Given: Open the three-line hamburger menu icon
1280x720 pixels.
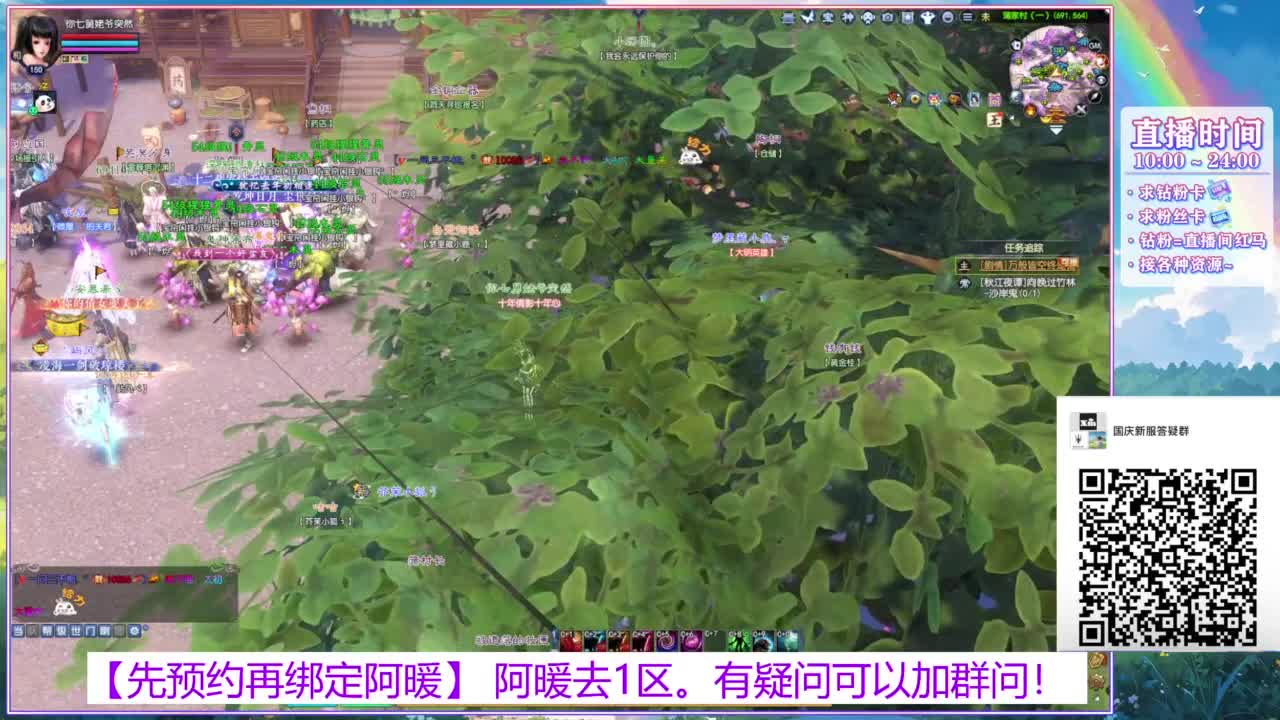Looking at the screenshot, I should pos(967,17).
